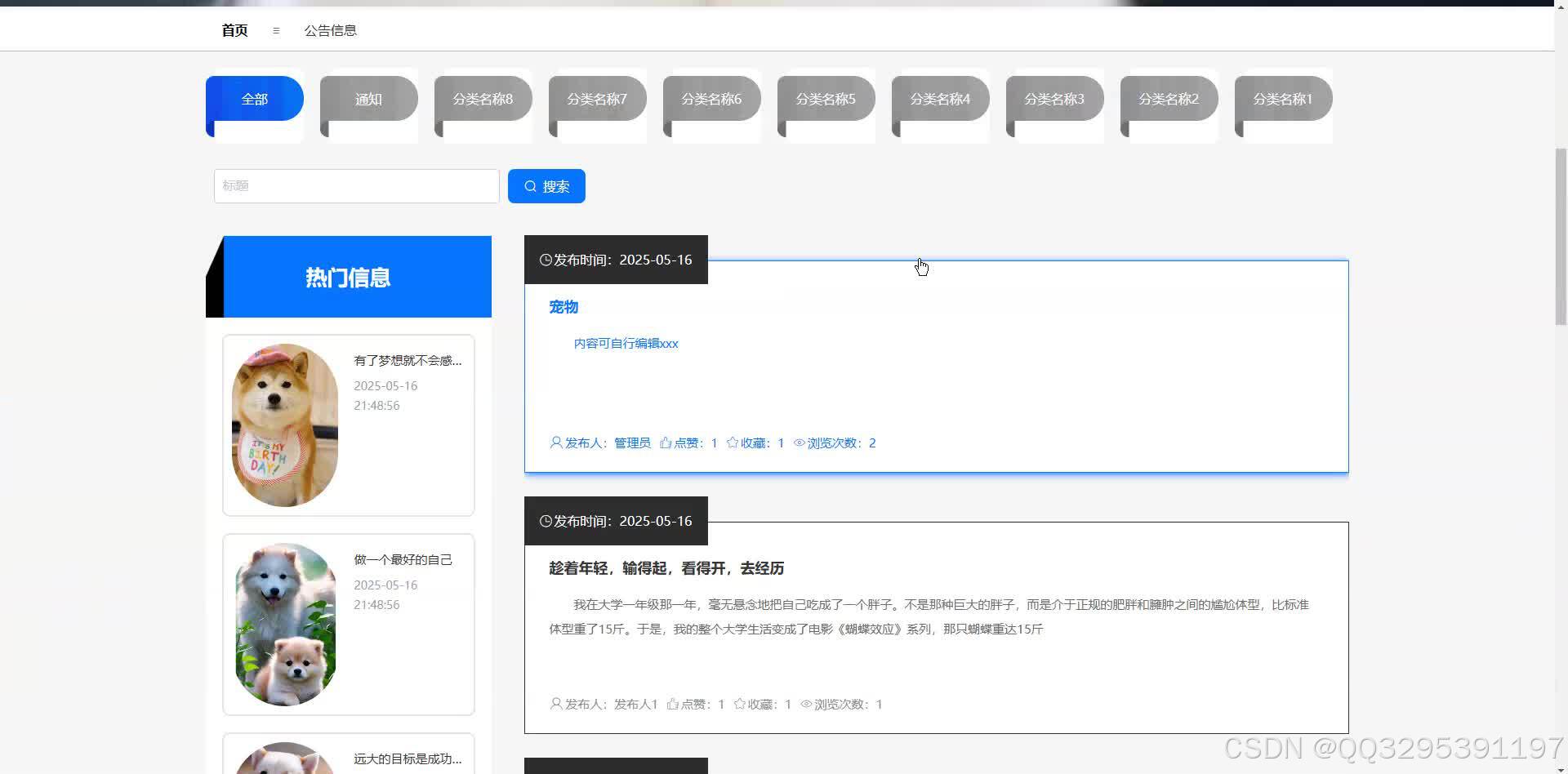Click the magnifier icon inside the 搜索 button

click(530, 185)
